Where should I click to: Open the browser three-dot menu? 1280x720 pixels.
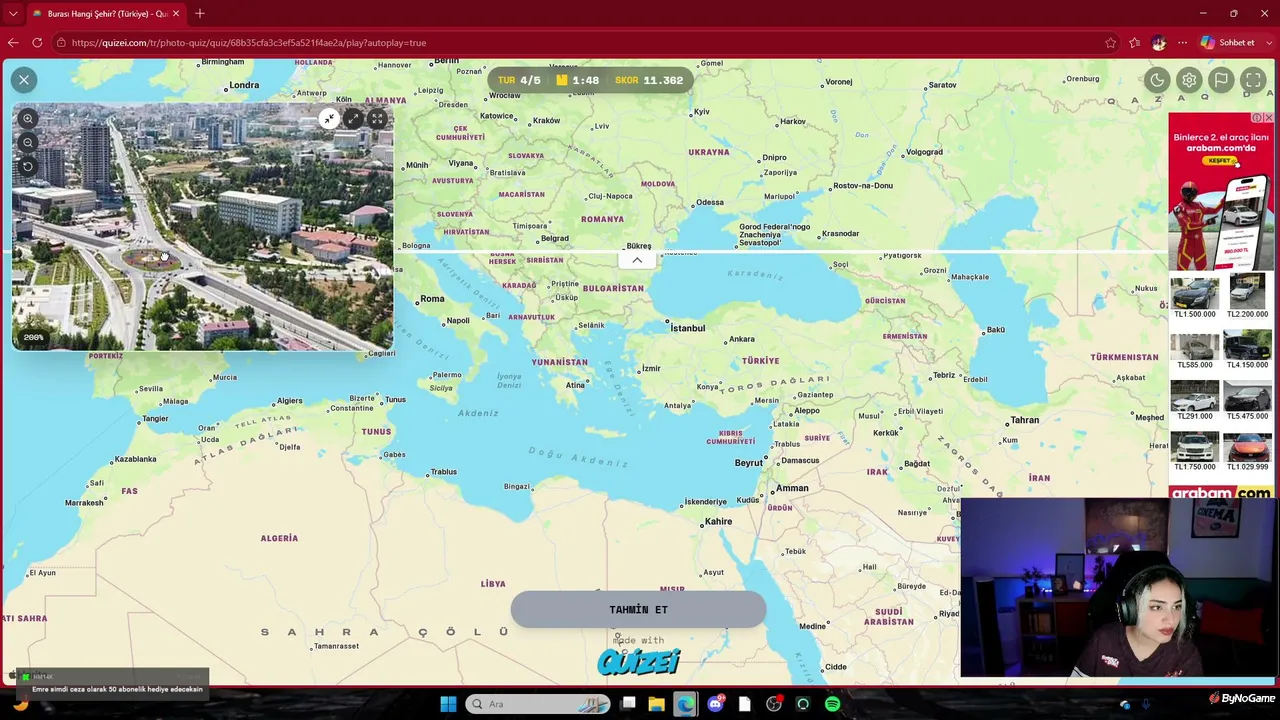1182,43
